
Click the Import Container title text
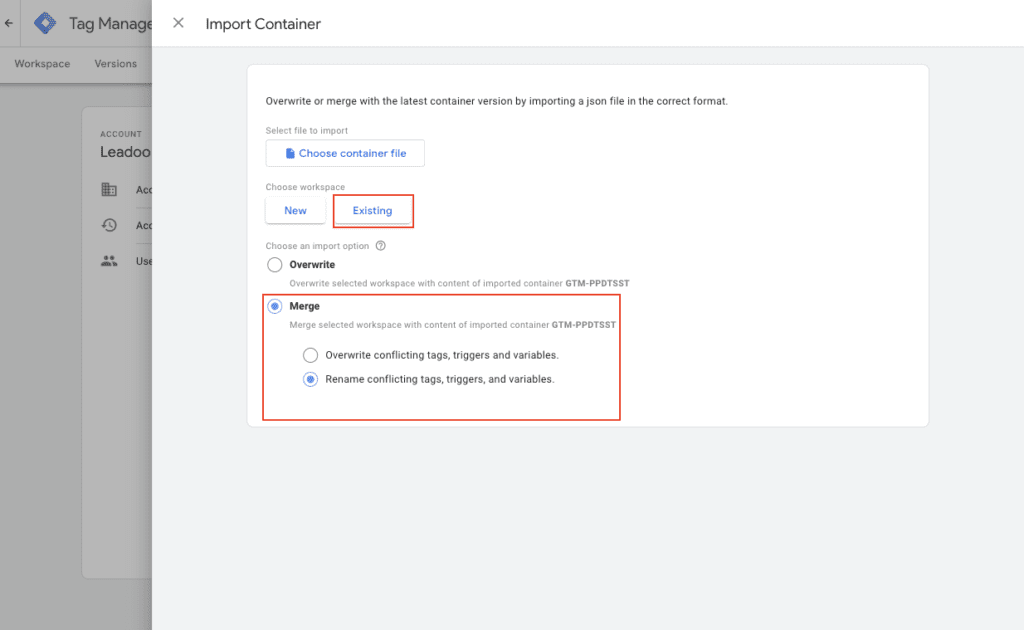[262, 23]
